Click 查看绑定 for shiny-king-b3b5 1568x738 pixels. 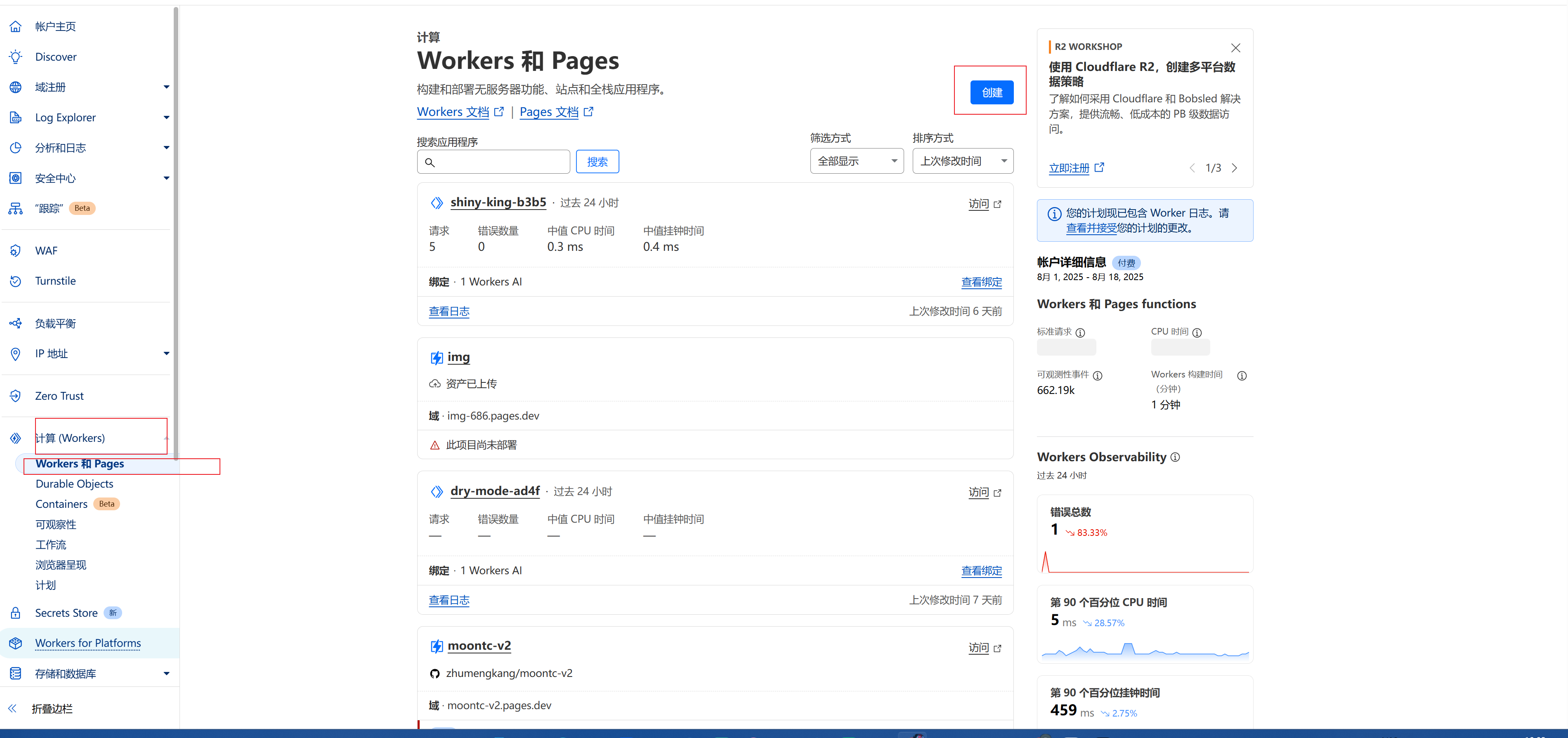981,282
